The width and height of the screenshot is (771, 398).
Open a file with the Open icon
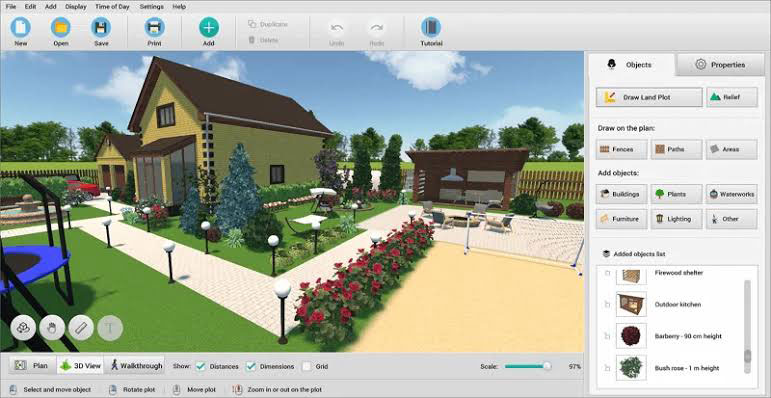tap(61, 27)
